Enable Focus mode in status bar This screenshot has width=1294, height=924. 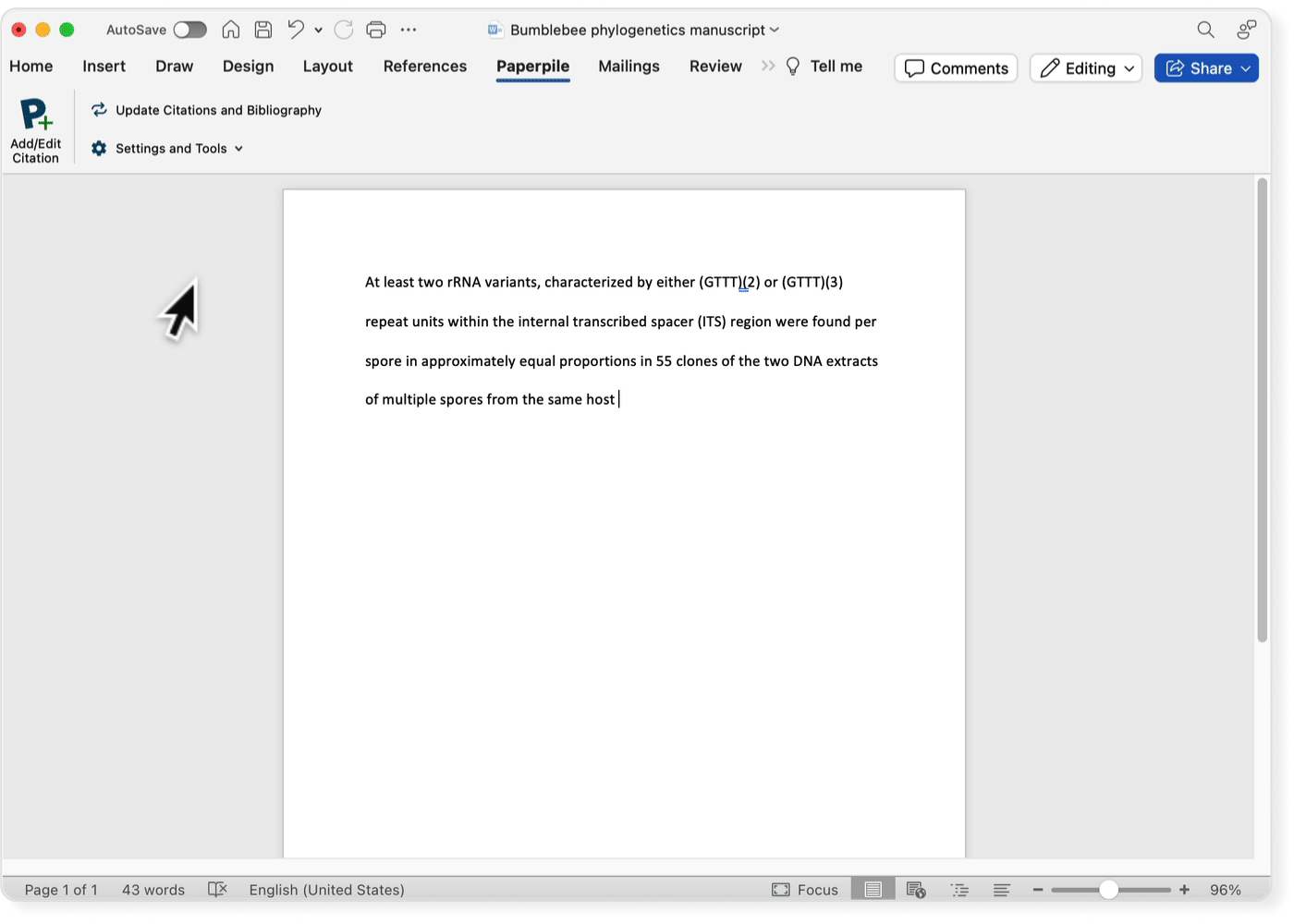pos(805,890)
